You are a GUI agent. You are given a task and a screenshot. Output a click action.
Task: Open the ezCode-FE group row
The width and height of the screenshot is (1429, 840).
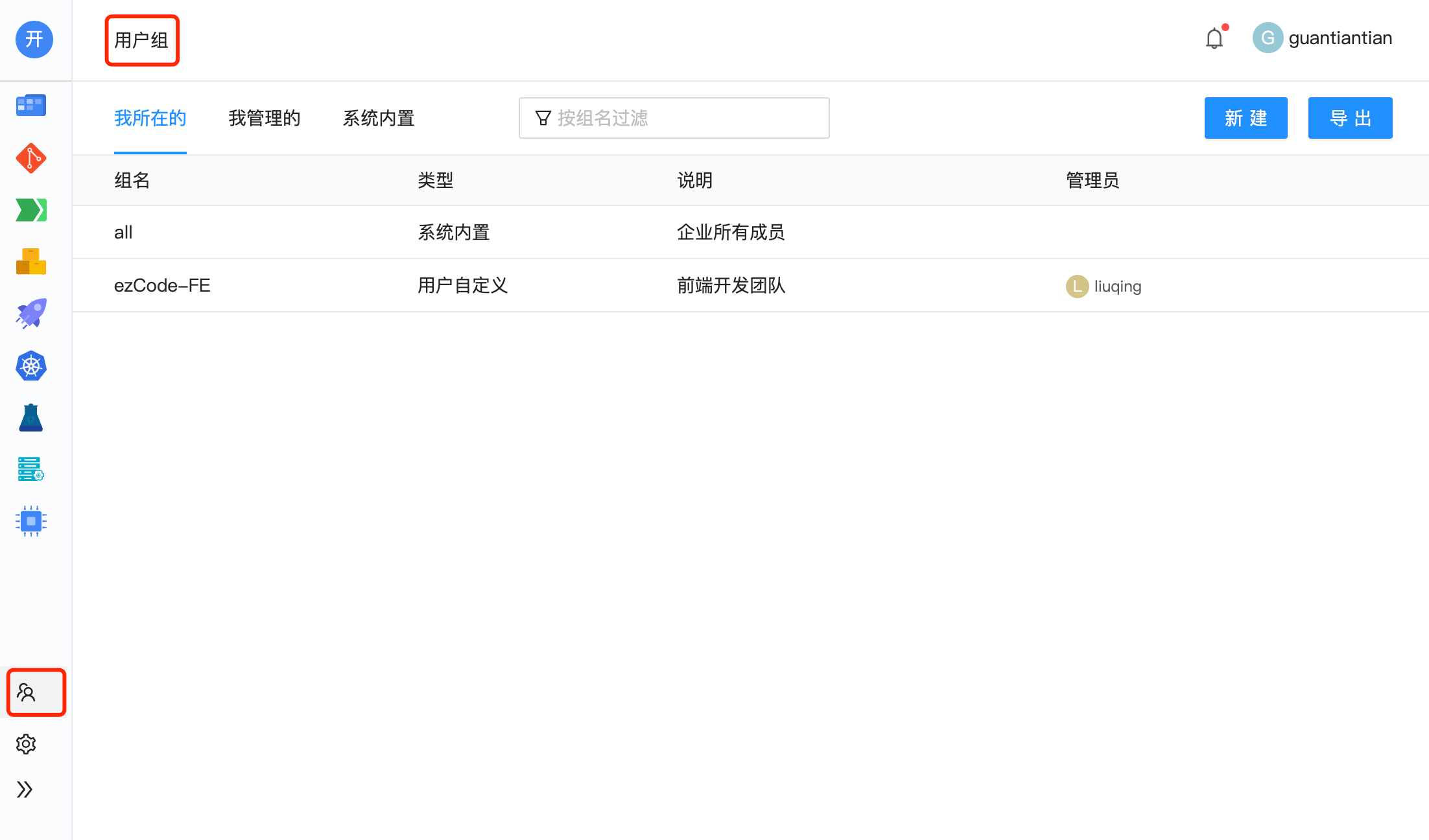point(162,285)
